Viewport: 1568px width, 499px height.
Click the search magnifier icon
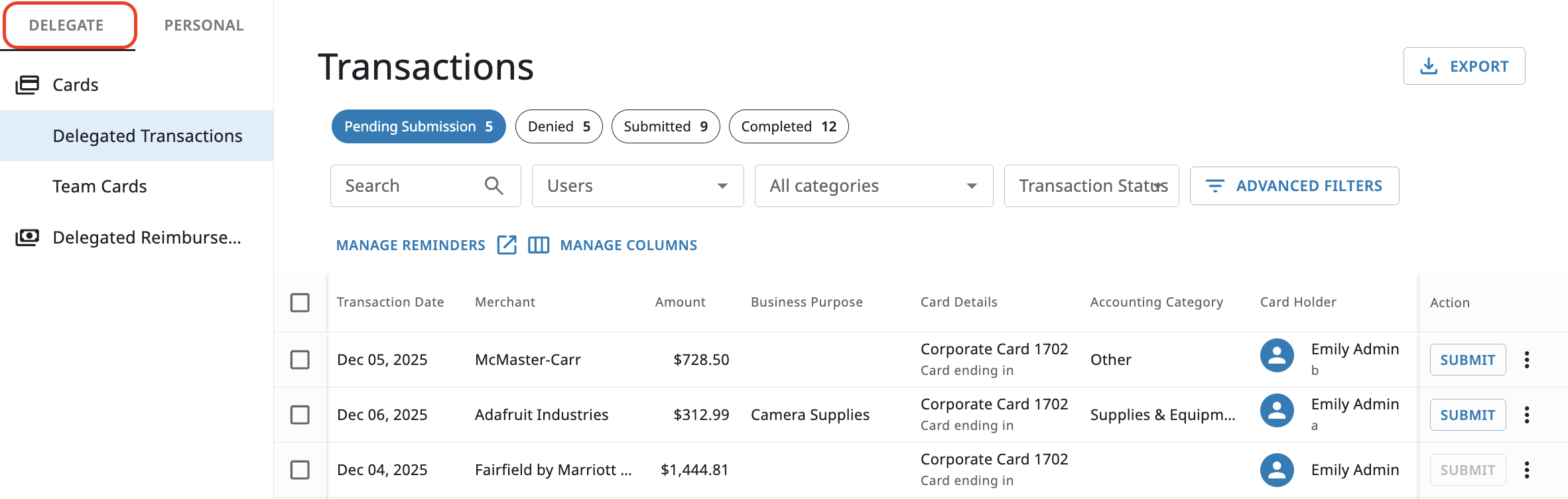[x=493, y=186]
